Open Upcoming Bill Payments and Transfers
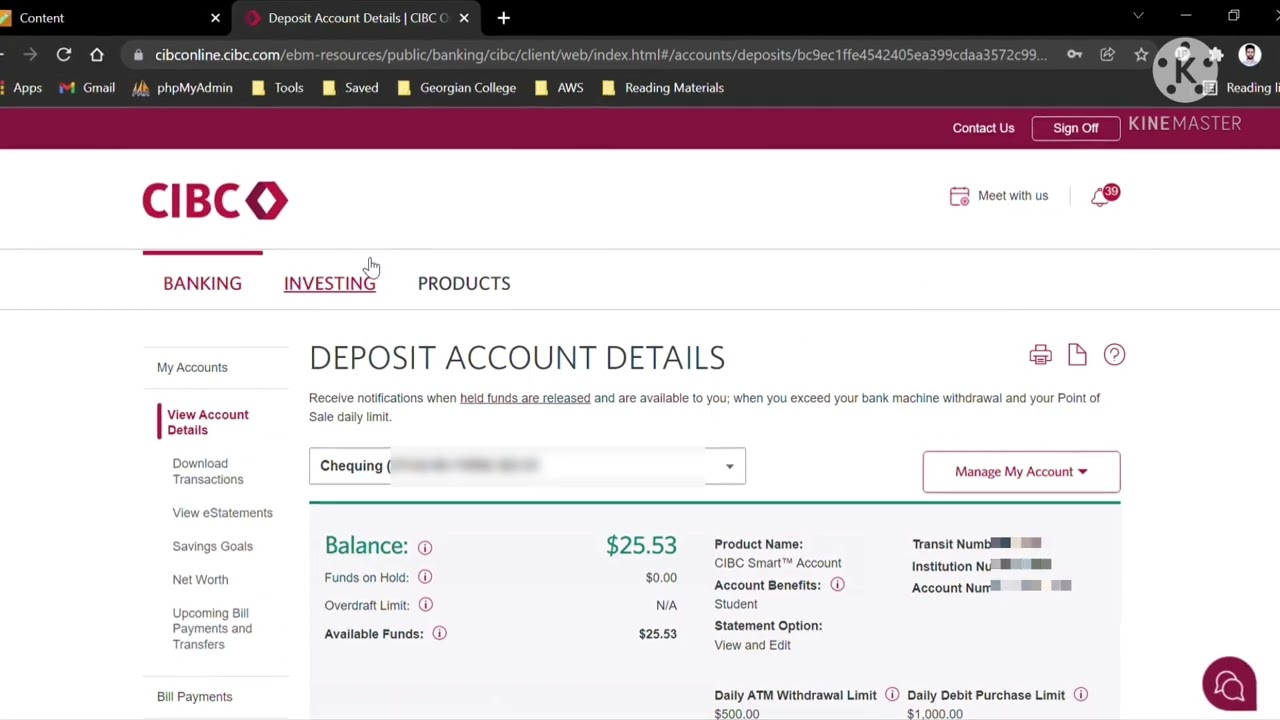The width and height of the screenshot is (1280, 720). pos(212,629)
